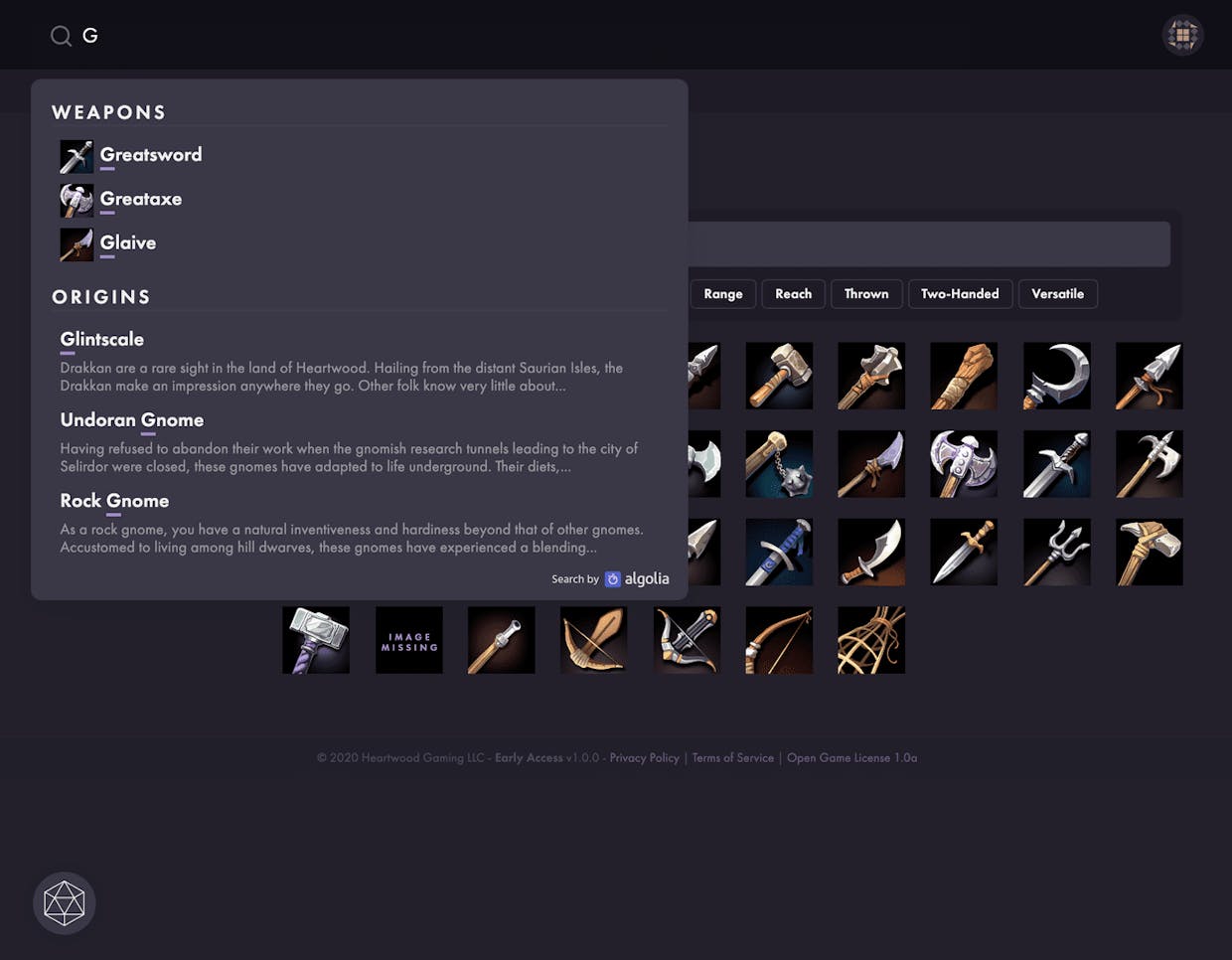Select the flanged mace weapon tile
Screen dimensions: 1232x960
click(x=871, y=376)
